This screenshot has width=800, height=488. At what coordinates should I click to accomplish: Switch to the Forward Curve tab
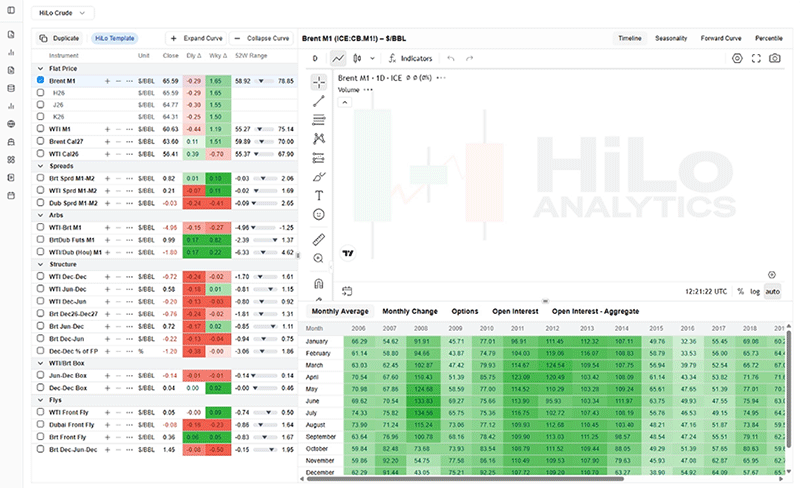tap(720, 38)
